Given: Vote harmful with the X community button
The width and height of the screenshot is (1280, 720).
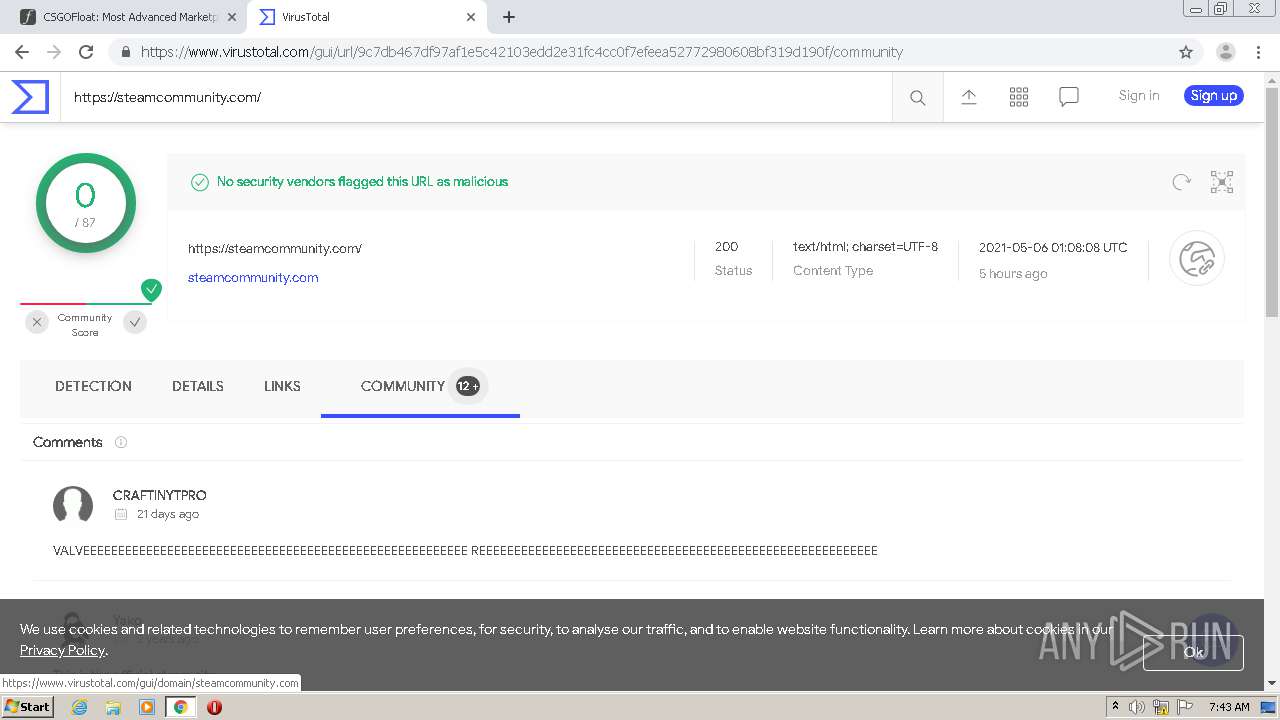Looking at the screenshot, I should pos(37,322).
